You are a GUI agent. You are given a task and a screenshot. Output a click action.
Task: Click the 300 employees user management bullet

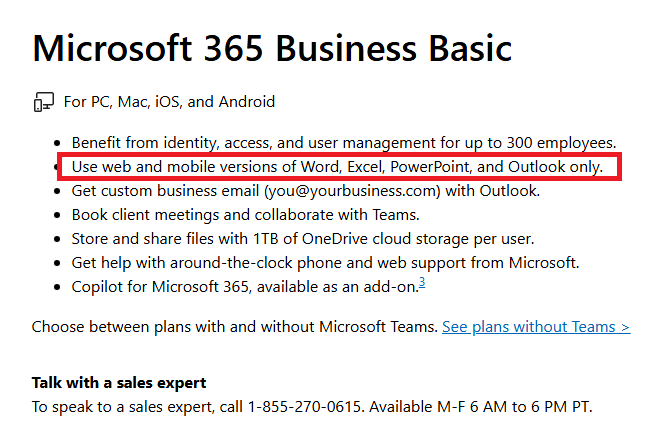point(343,142)
